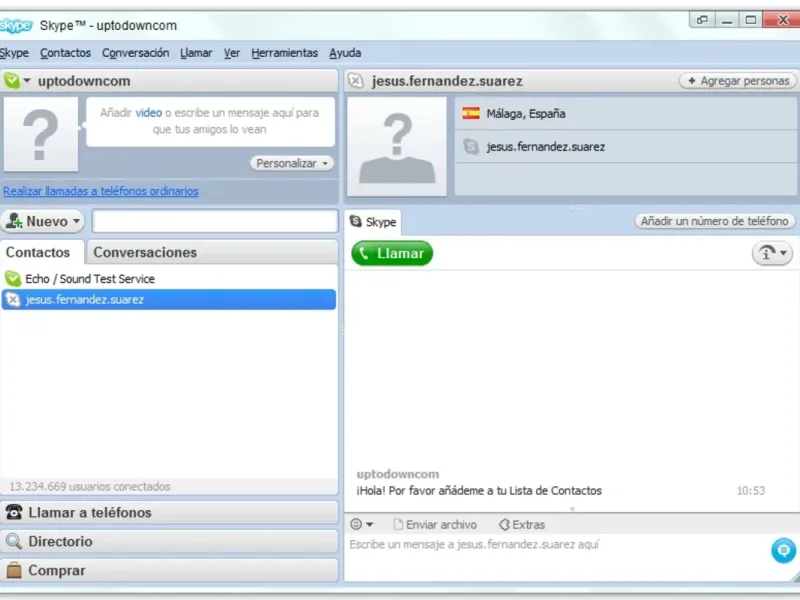Click the Spain flag icon
Viewport: 800px width, 600px height.
[x=470, y=113]
